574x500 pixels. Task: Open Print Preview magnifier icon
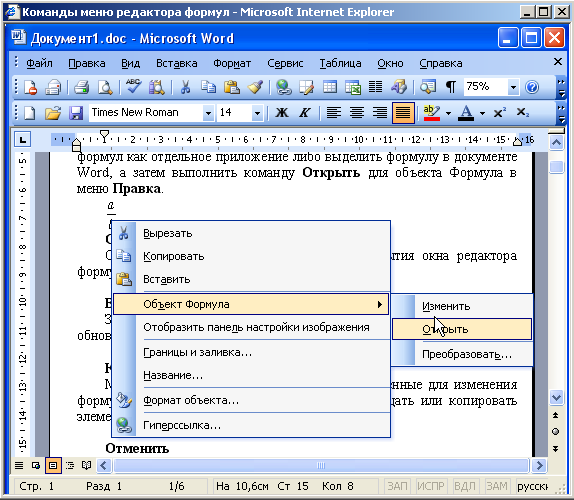tap(105, 87)
